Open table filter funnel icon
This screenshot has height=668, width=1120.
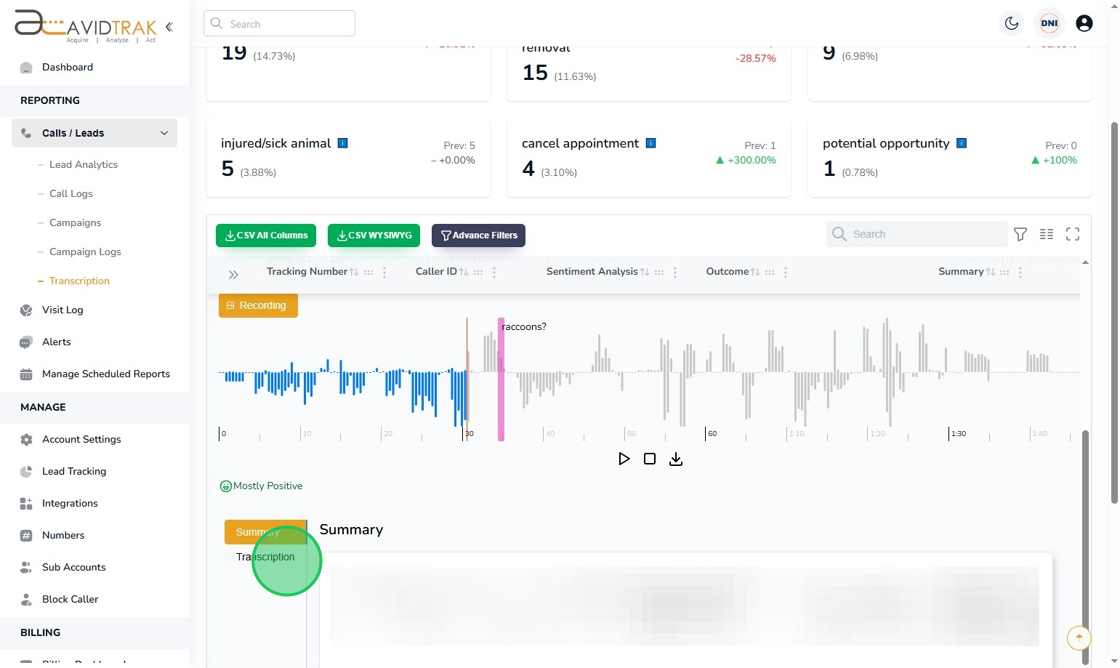1020,234
